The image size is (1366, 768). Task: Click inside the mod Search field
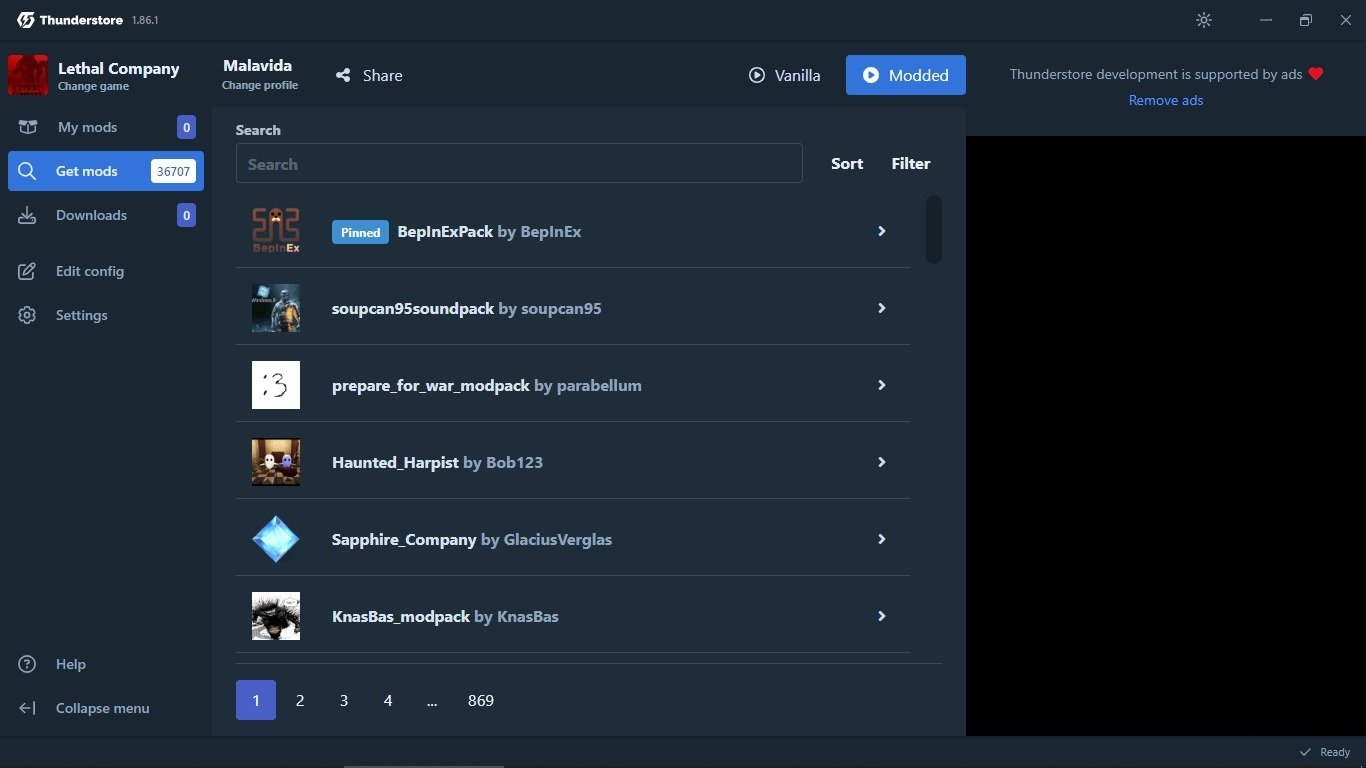(x=519, y=164)
